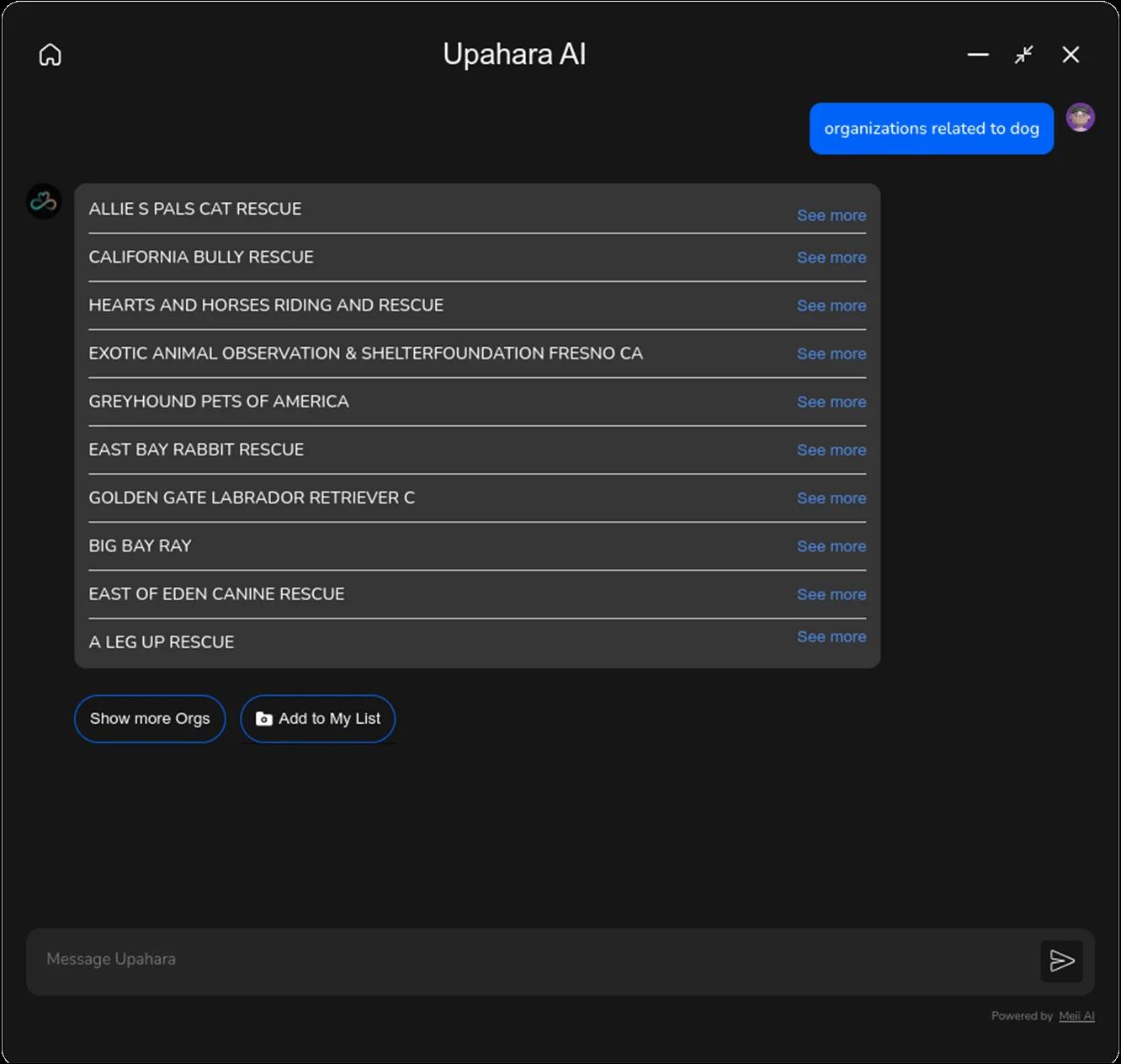This screenshot has width=1121, height=1064.
Task: Send message using paper plane icon
Action: tap(1061, 960)
